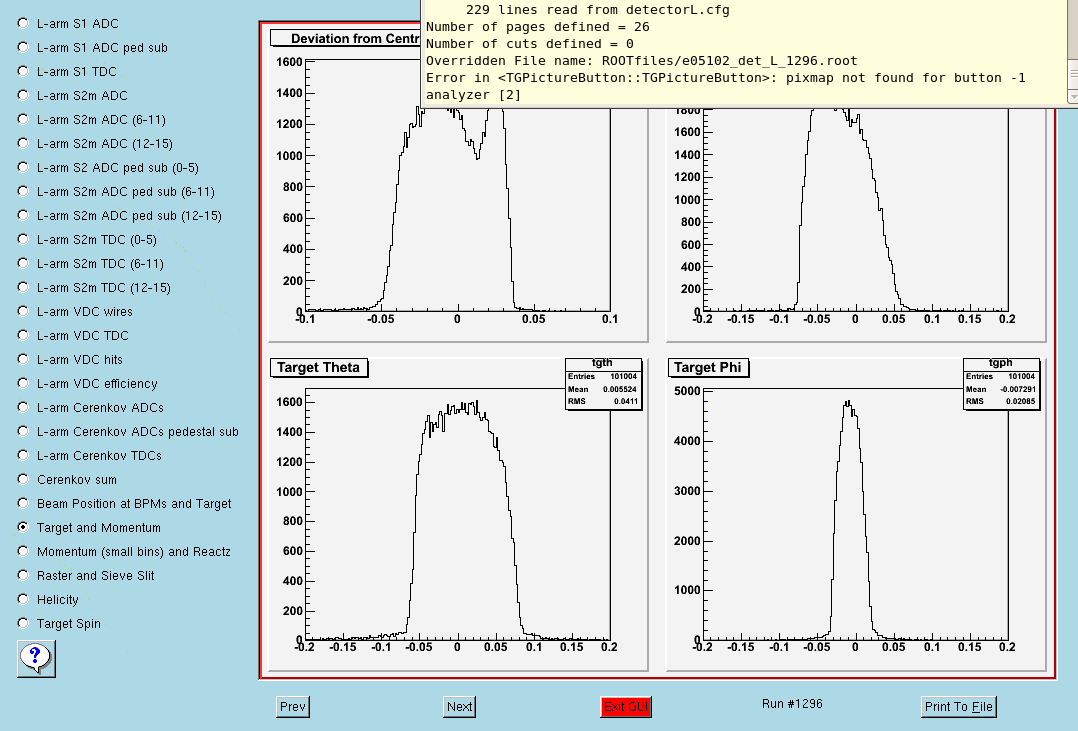Click '229 lines read from detectorL.cfg' line
This screenshot has width=1078, height=731.
(597, 10)
